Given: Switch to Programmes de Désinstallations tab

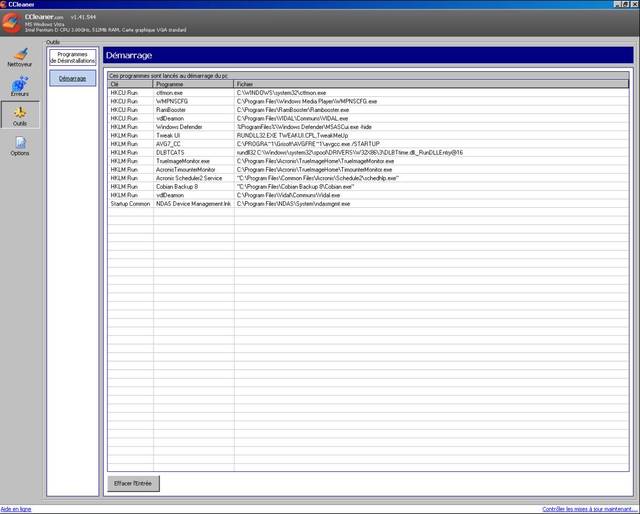Looking at the screenshot, I should [x=72, y=58].
